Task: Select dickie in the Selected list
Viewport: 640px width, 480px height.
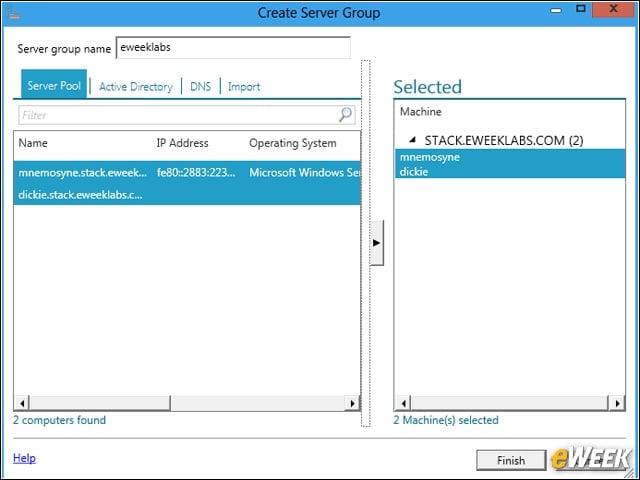Action: pyautogui.click(x=510, y=171)
